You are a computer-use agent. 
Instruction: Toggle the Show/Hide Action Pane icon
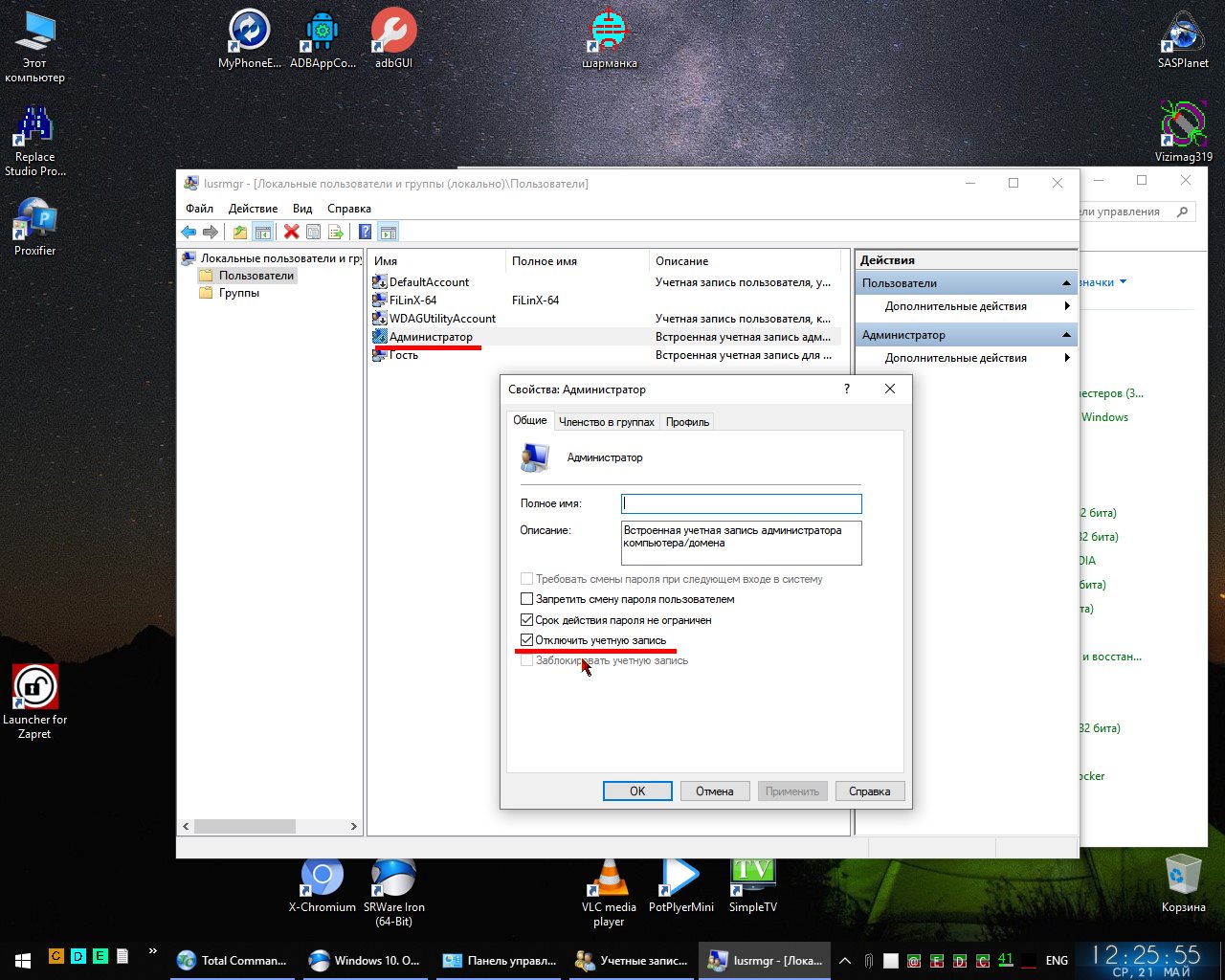[388, 232]
